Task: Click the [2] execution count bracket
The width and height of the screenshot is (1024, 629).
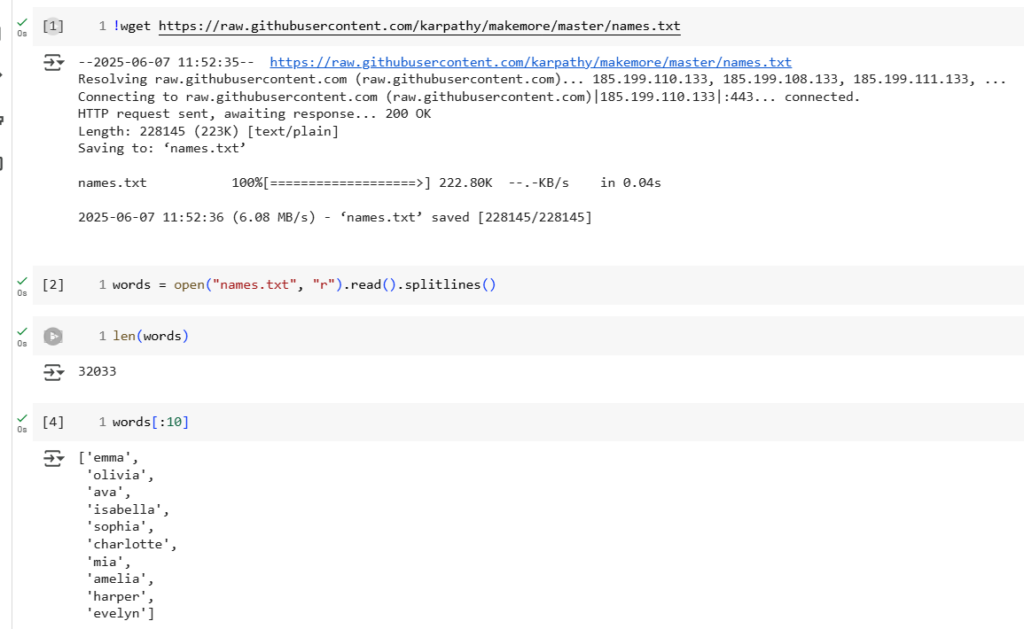Action: coord(53,285)
